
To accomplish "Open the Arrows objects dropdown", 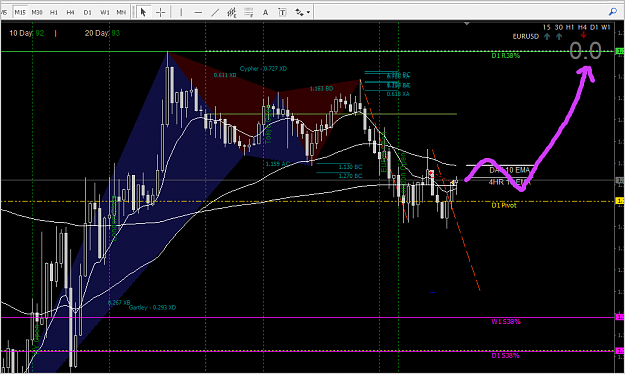I will click(303, 12).
